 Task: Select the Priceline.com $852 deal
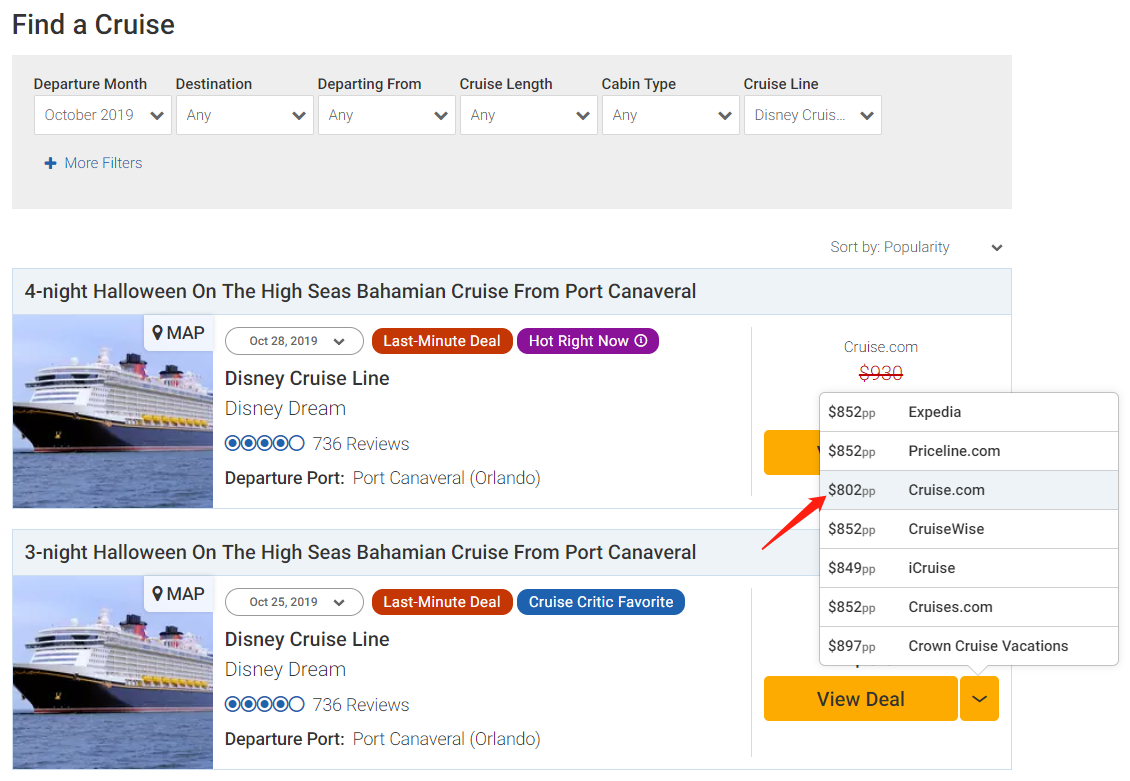[x=969, y=451]
